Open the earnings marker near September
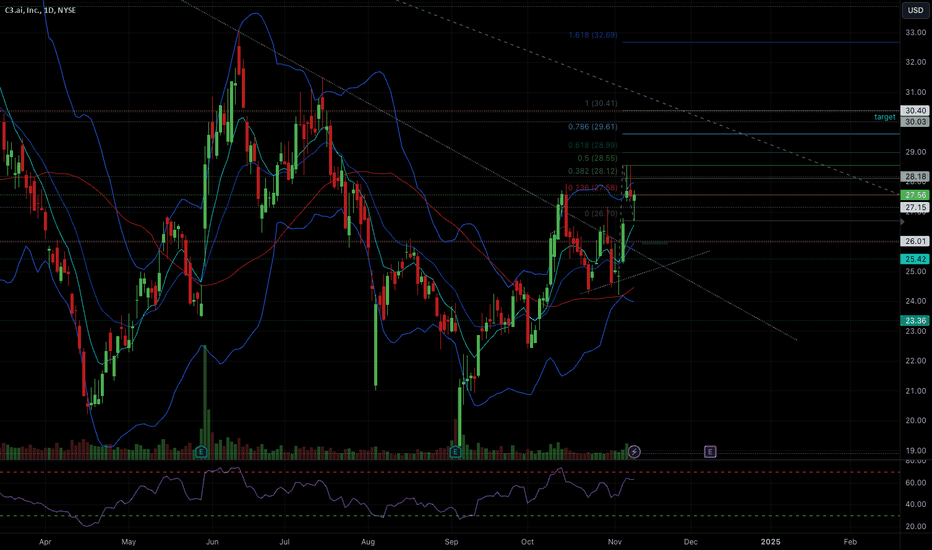 [x=455, y=452]
